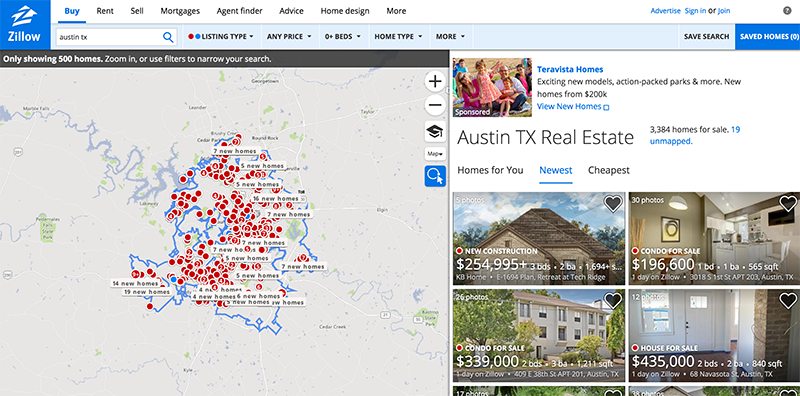Open the Listing Type dropdown

tap(220, 37)
